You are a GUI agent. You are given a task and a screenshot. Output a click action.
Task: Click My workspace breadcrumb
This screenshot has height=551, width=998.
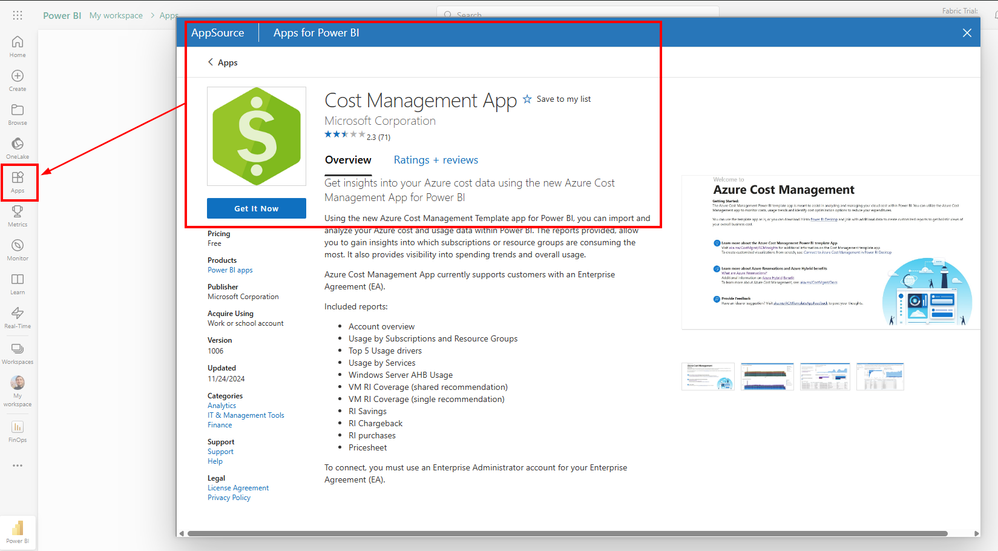116,15
